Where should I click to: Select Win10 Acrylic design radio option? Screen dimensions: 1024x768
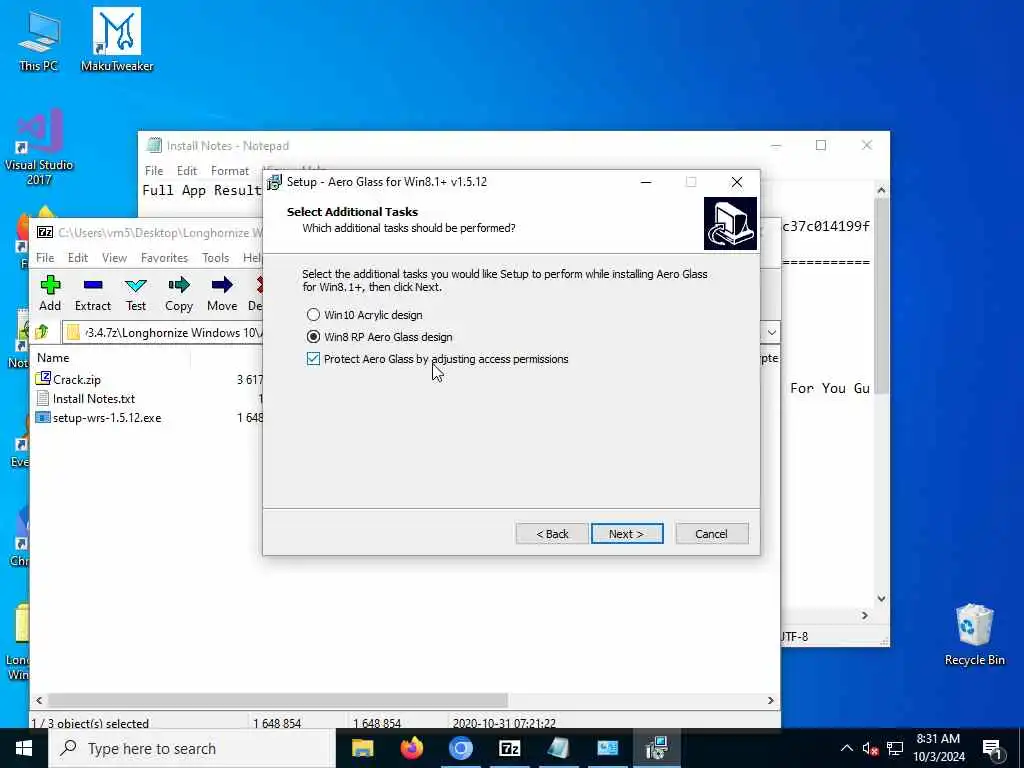point(364,315)
